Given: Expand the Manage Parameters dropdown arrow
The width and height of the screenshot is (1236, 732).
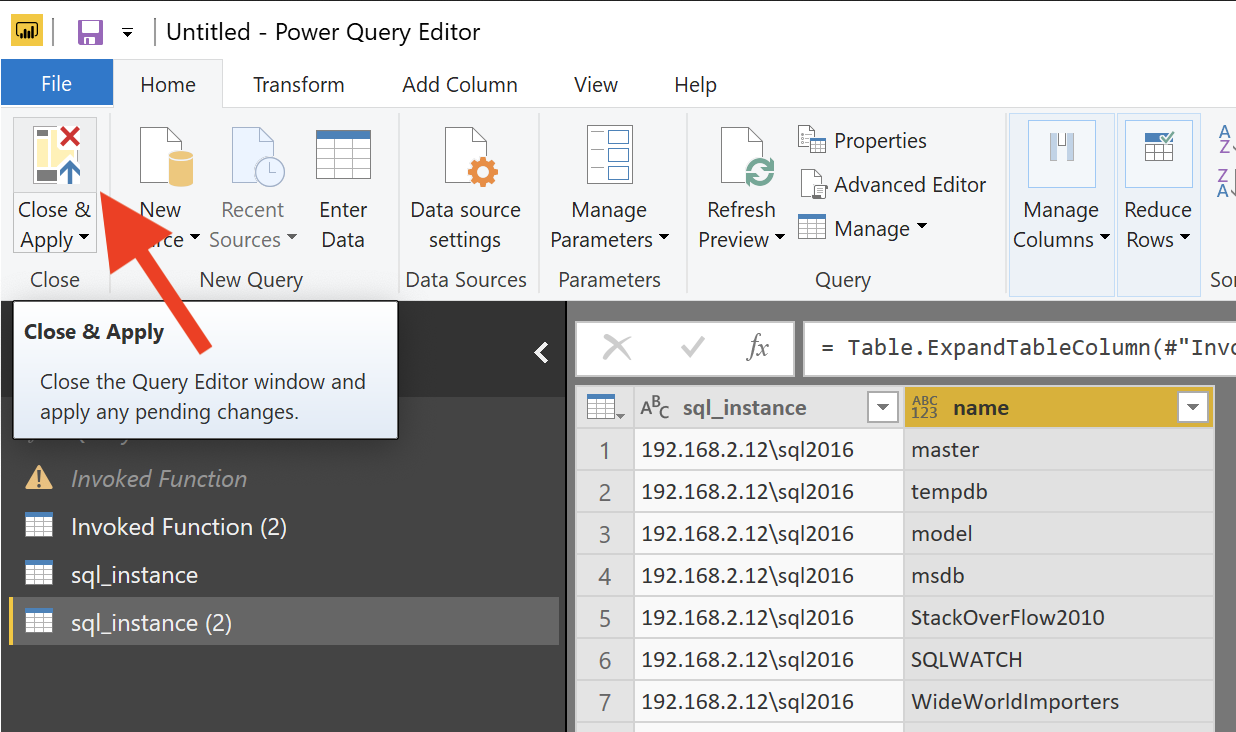Looking at the screenshot, I should click(x=663, y=239).
